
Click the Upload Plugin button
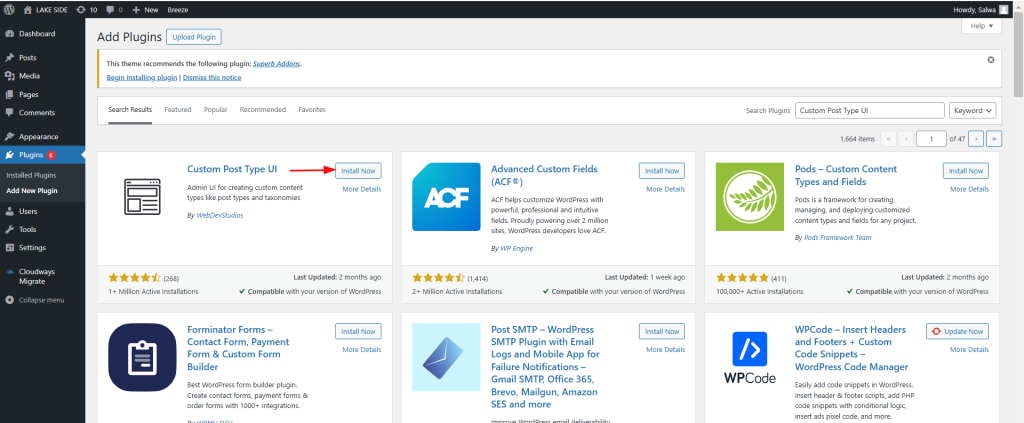pyautogui.click(x=194, y=37)
